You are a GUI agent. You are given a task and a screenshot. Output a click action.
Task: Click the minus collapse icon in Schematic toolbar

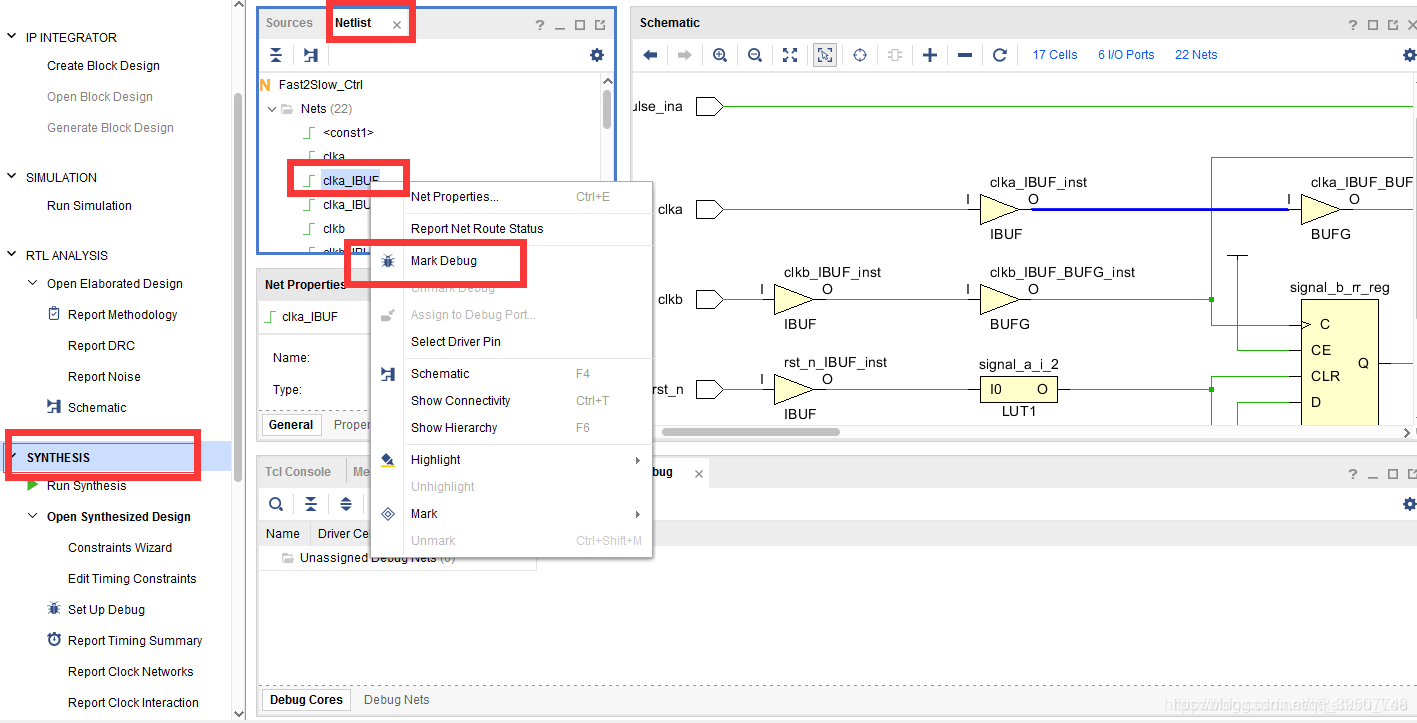point(965,55)
